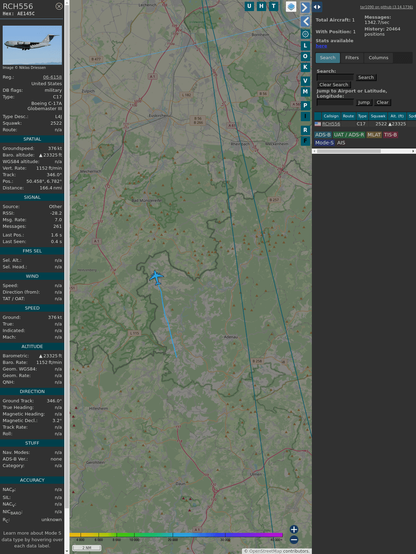Open the stats 'here' link
The width and height of the screenshot is (416, 554).
[321, 46]
